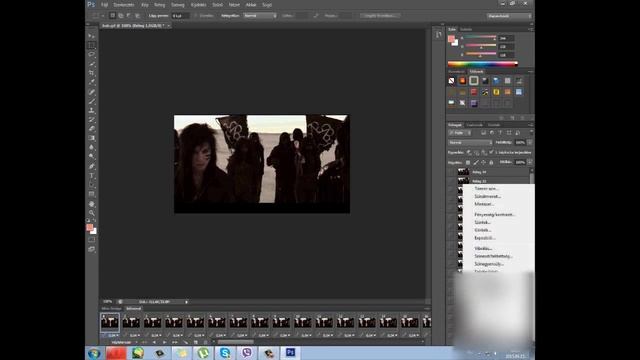Toggle Élsimítás anti-alias checkbox
The width and height of the screenshot is (640, 360).
click(x=196, y=16)
